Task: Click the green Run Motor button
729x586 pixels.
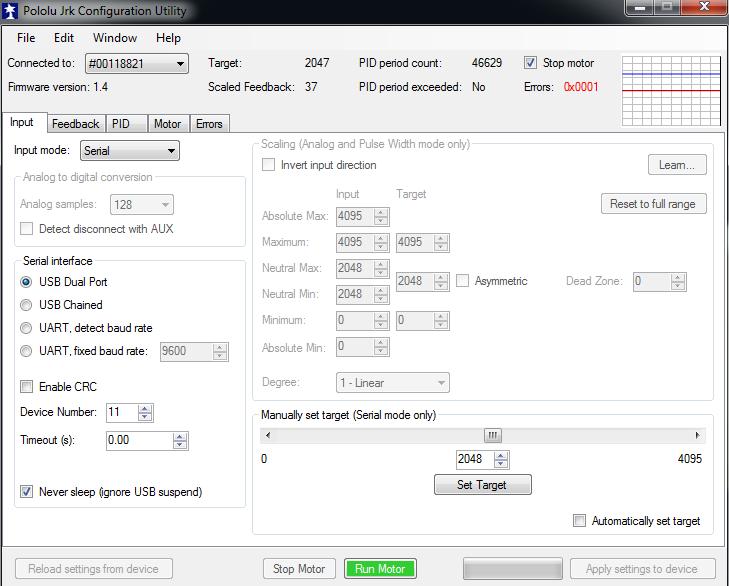Action: point(380,569)
